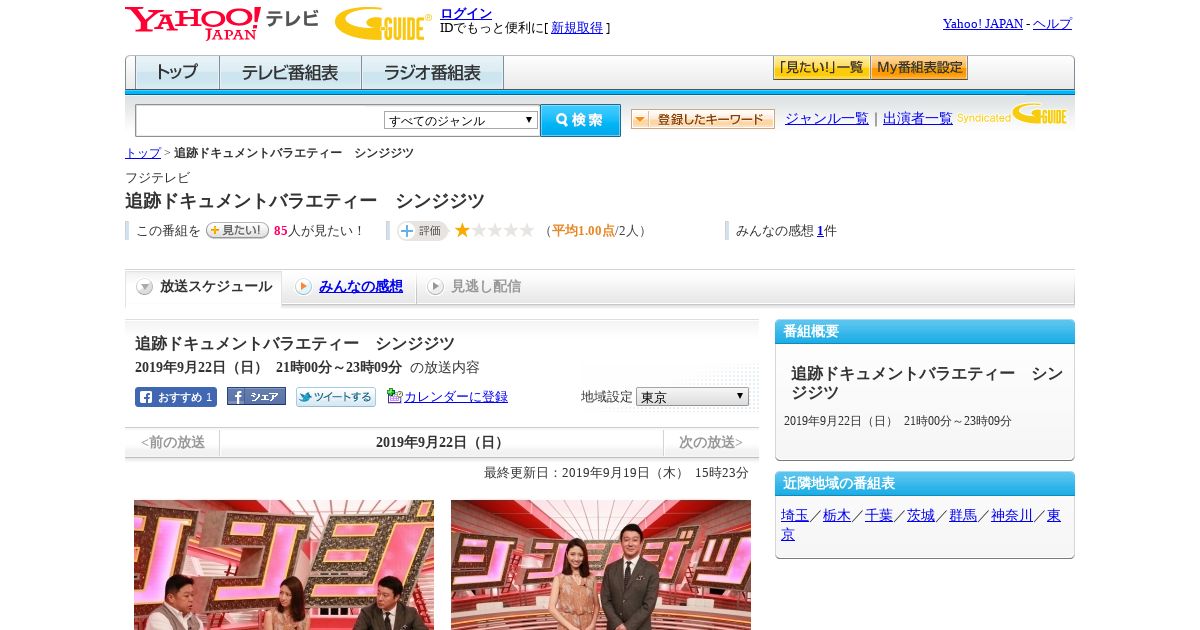Open the right program still image
This screenshot has height=630, width=1200.
coord(601,565)
